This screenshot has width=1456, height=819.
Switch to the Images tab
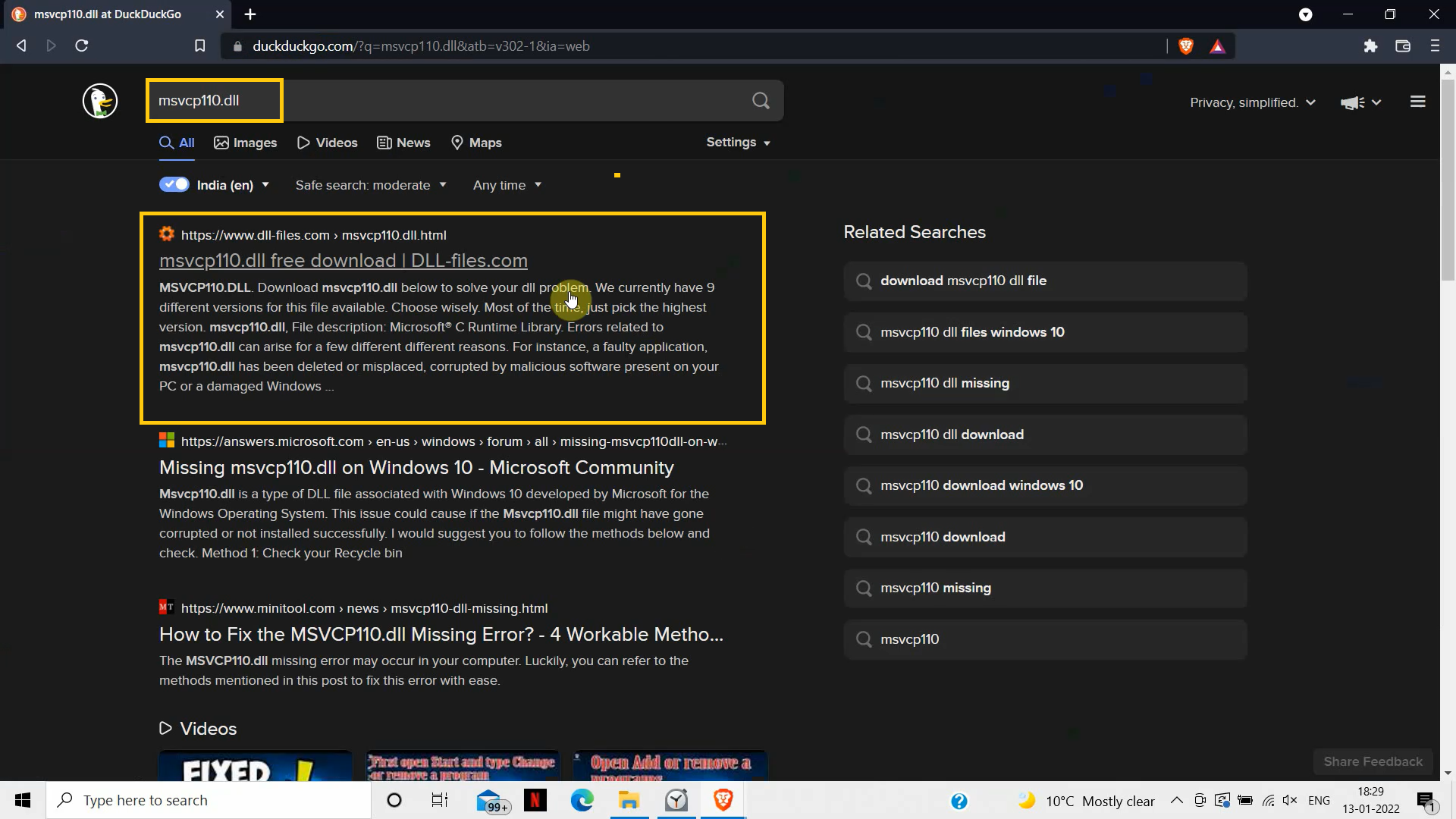tap(245, 143)
